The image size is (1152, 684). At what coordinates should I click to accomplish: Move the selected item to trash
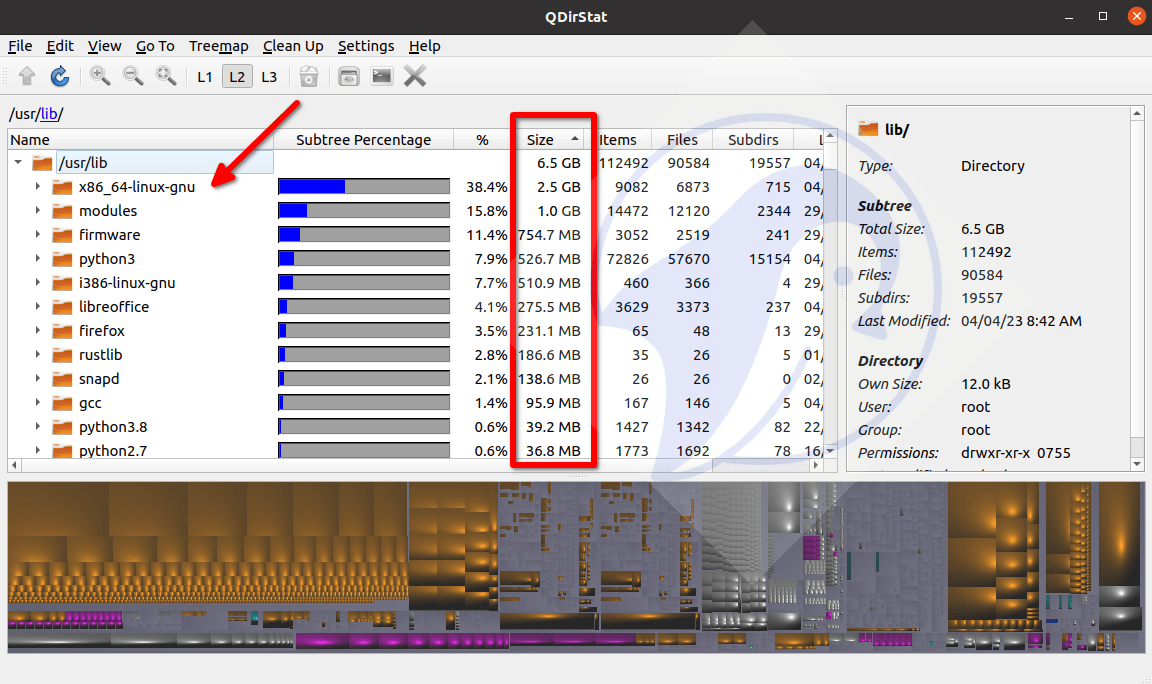308,76
